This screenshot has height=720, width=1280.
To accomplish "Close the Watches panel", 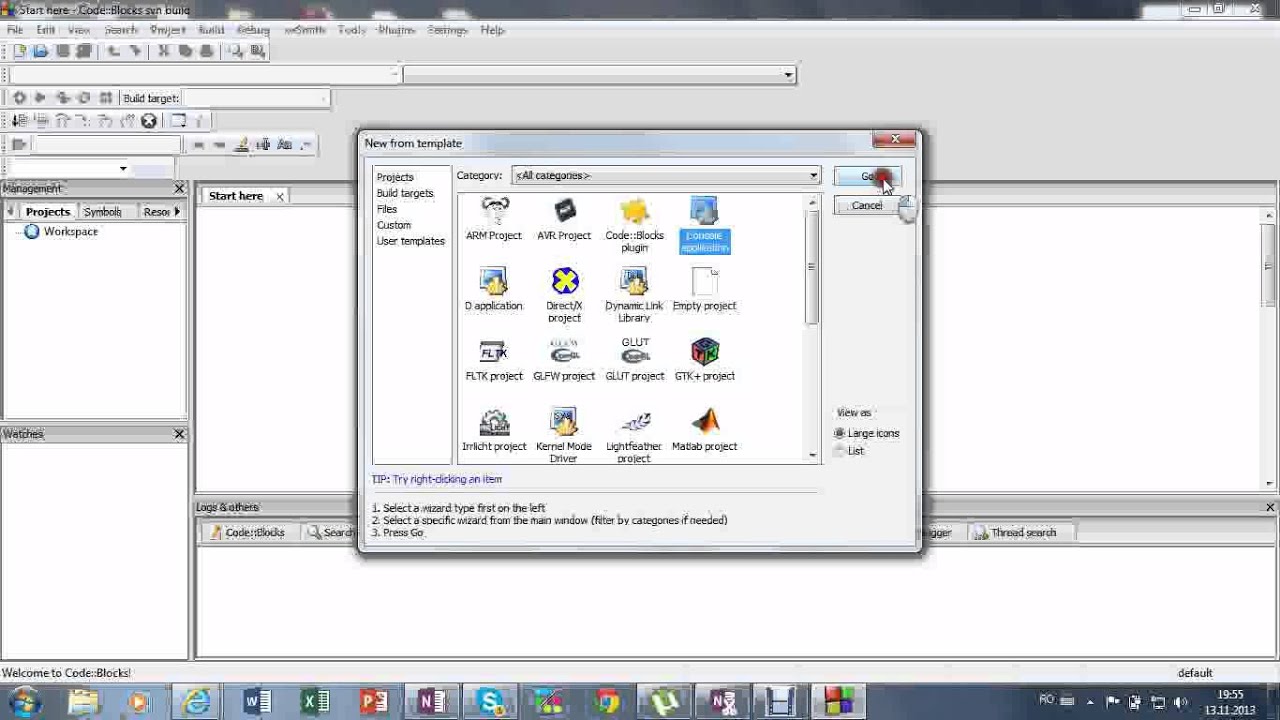I will (x=179, y=434).
